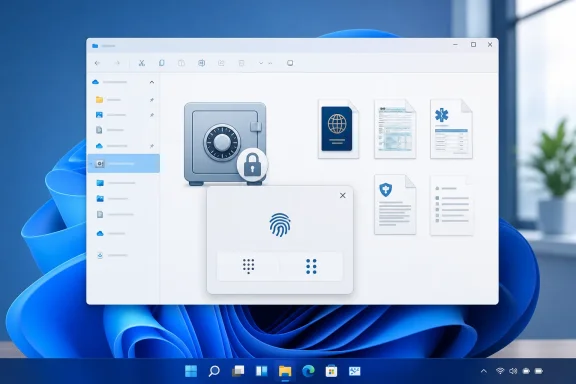Collapse the cloud section with its chevron

click(x=152, y=82)
